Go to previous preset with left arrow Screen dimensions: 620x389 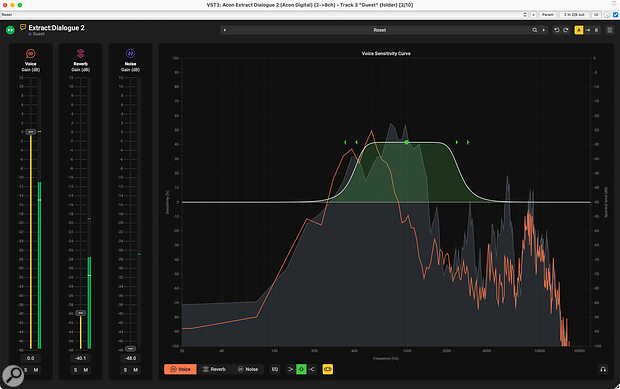pos(225,30)
